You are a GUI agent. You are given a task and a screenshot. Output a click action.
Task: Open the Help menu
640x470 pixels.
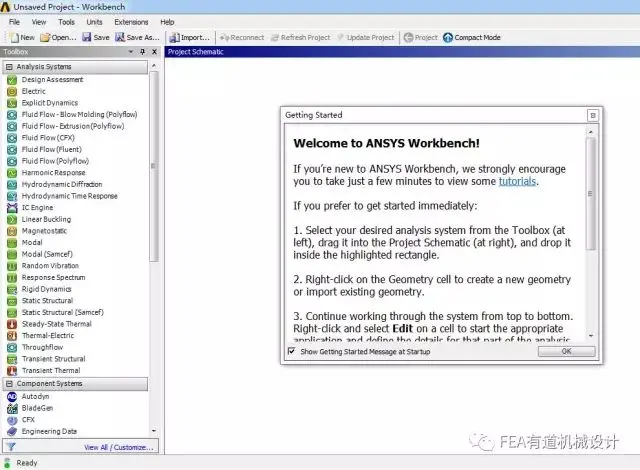click(x=167, y=22)
